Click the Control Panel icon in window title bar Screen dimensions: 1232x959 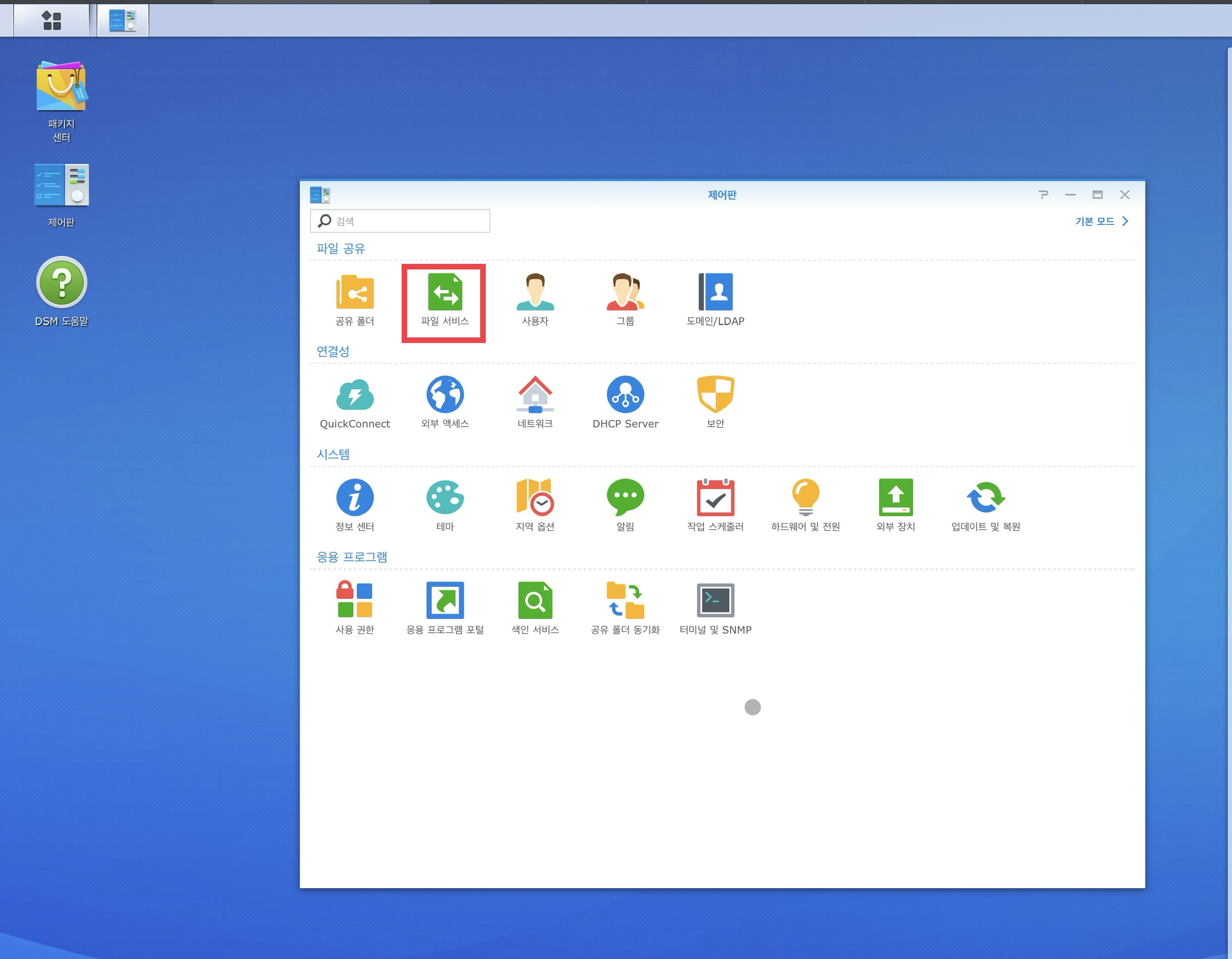[320, 195]
